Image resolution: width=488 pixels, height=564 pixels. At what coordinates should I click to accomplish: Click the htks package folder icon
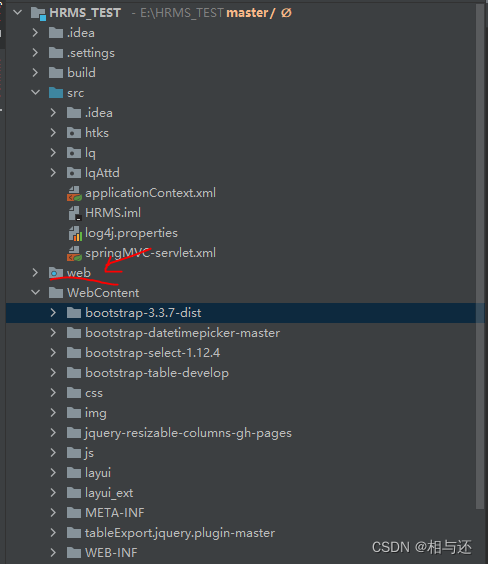(74, 133)
